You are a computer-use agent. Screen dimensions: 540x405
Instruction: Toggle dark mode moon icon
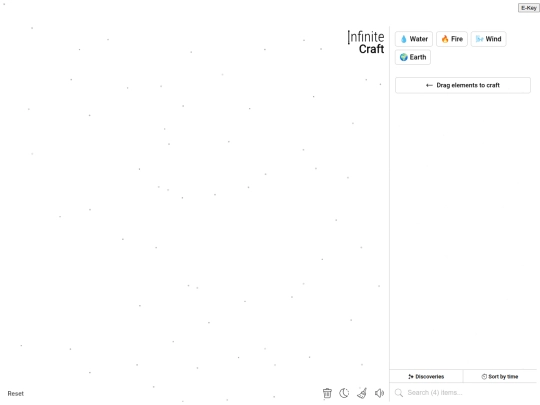click(344, 393)
